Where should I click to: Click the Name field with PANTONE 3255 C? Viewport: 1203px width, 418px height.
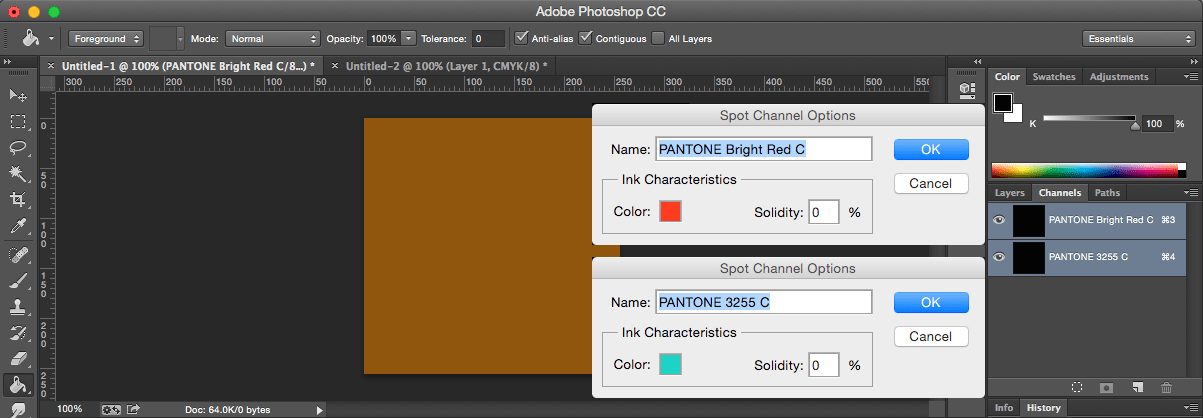(x=763, y=302)
